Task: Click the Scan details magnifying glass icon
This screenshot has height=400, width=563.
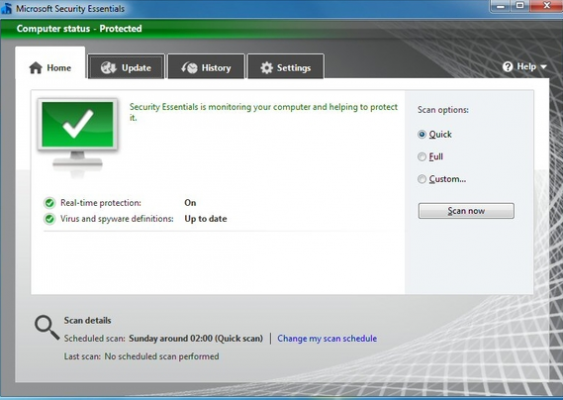Action: (x=47, y=327)
